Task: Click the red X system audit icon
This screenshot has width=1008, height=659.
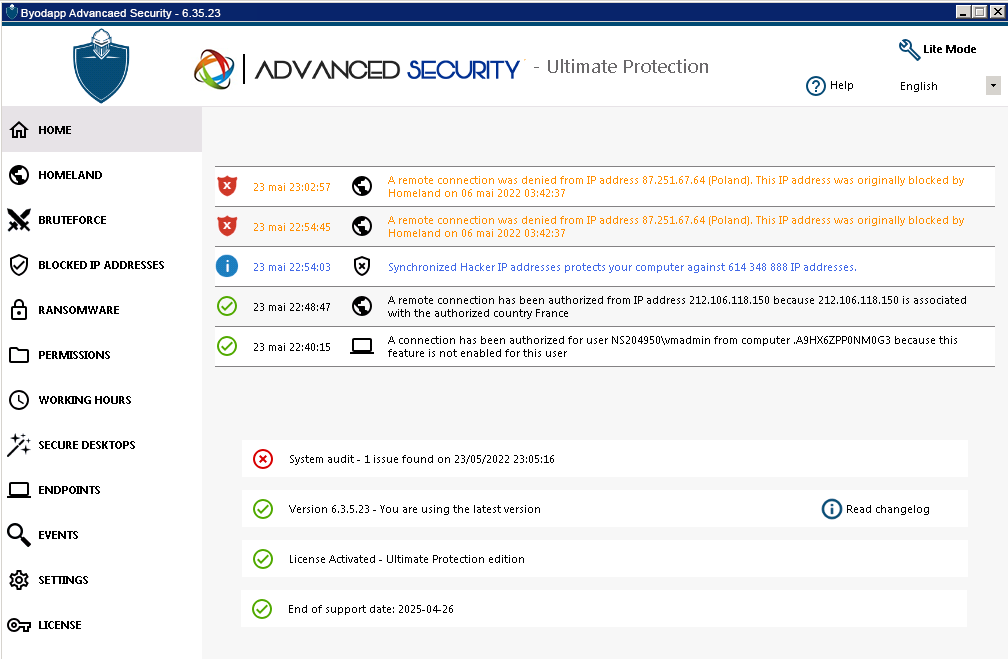Action: tap(263, 459)
